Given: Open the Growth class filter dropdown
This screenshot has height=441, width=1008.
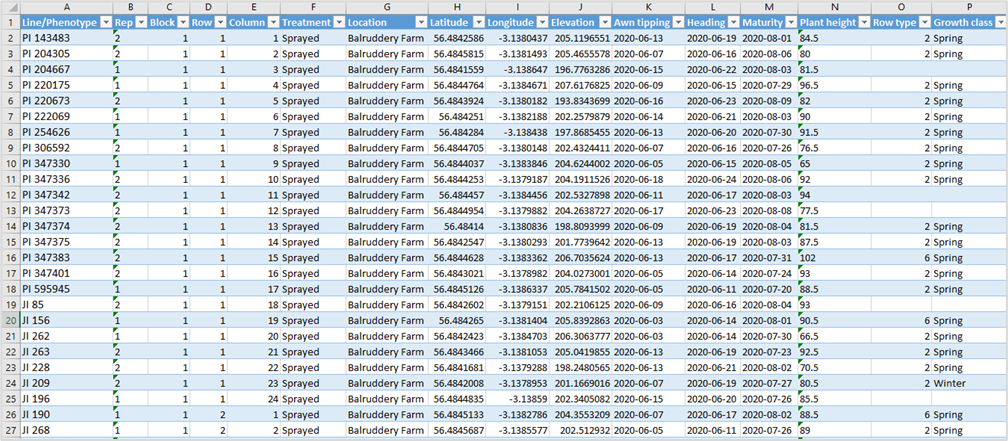Looking at the screenshot, I should click(1000, 22).
